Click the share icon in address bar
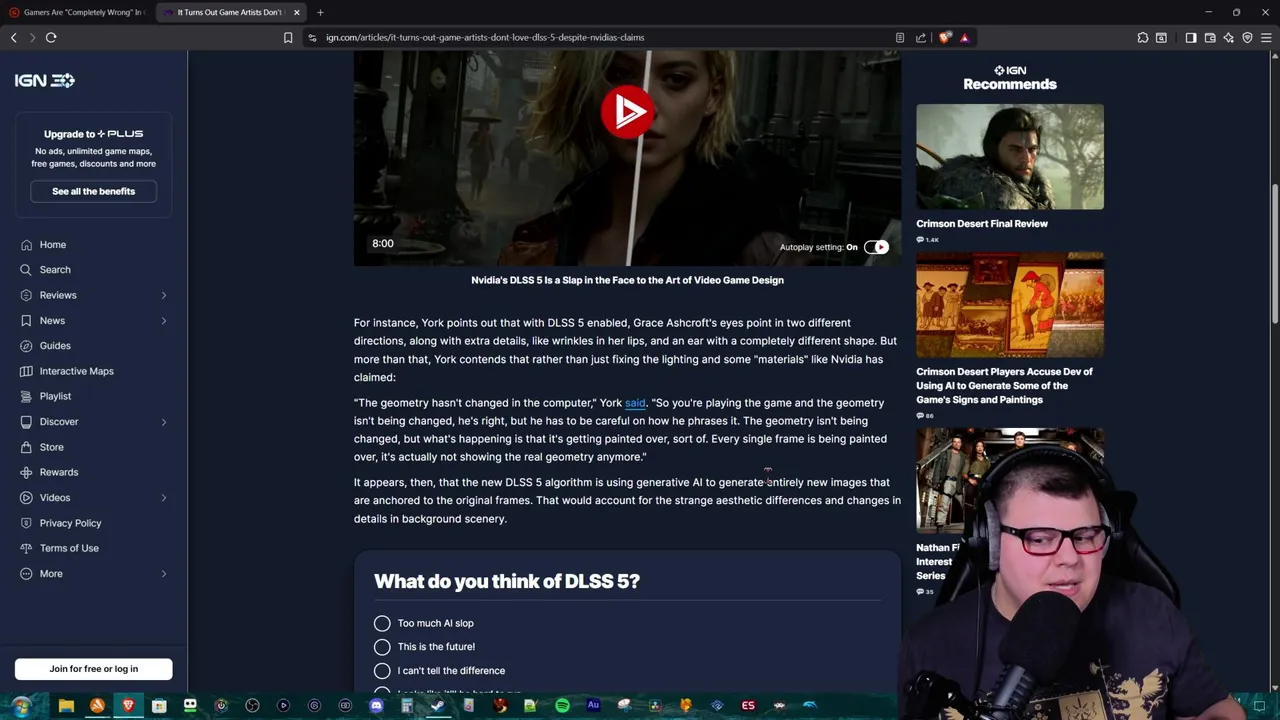The image size is (1280, 720). (x=921, y=37)
